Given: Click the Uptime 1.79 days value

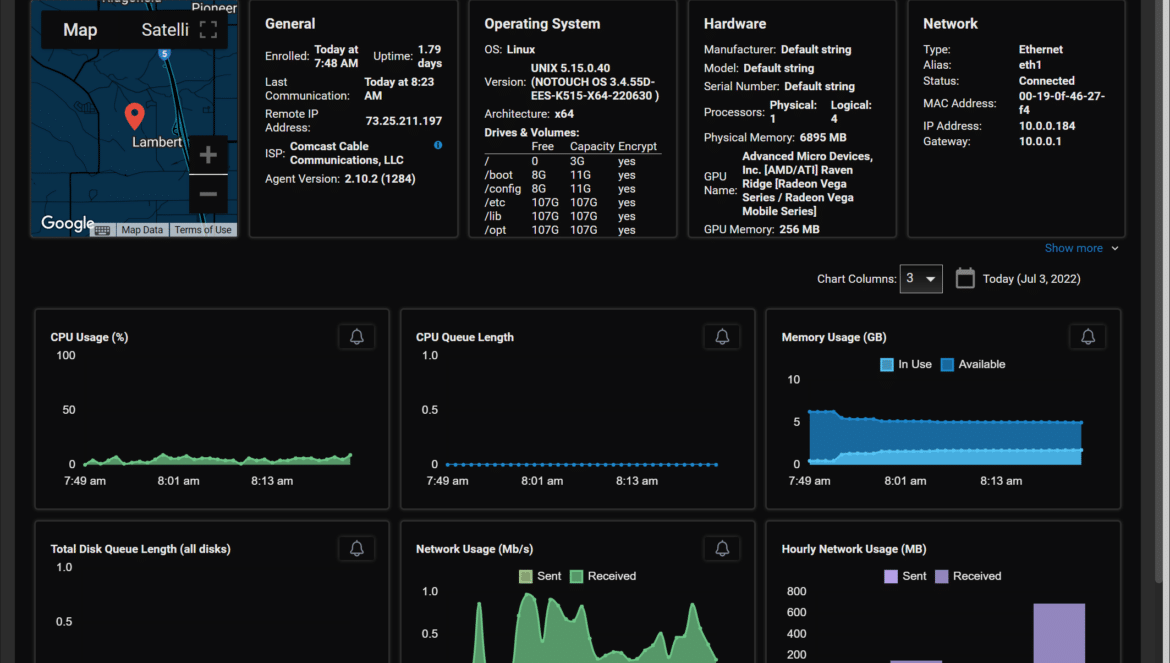Looking at the screenshot, I should (429, 56).
